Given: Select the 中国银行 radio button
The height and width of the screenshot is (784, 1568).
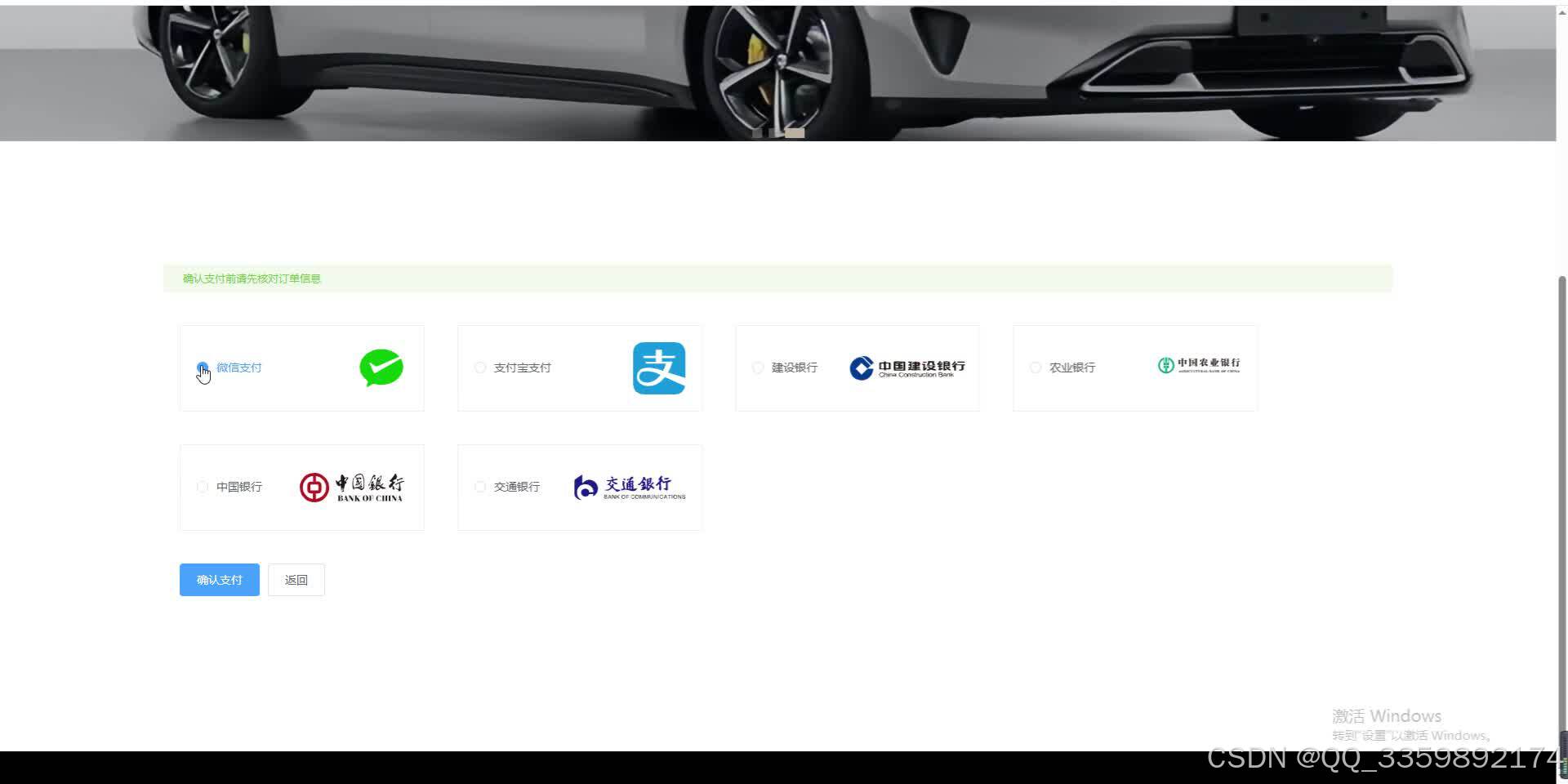Looking at the screenshot, I should point(203,487).
